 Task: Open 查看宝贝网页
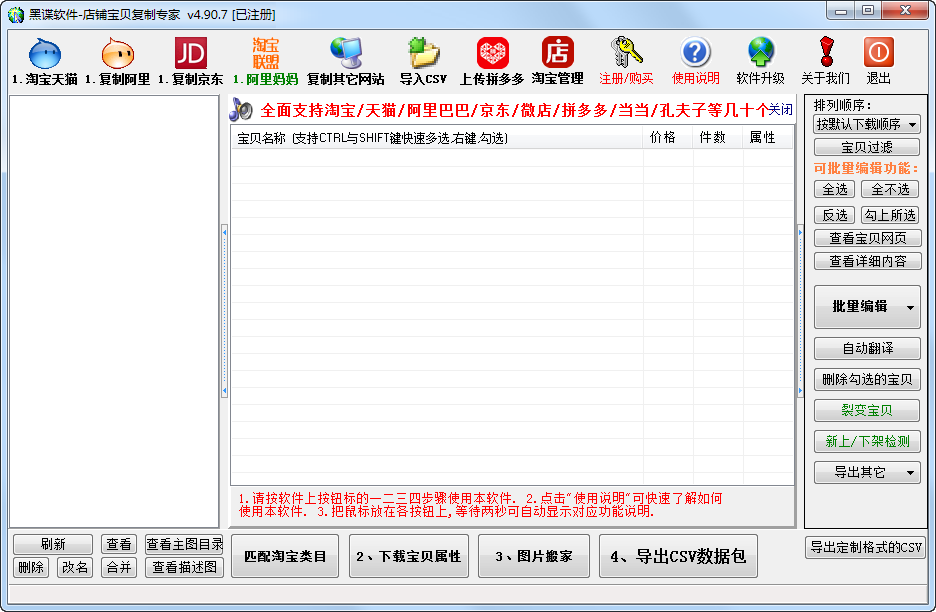click(867, 238)
